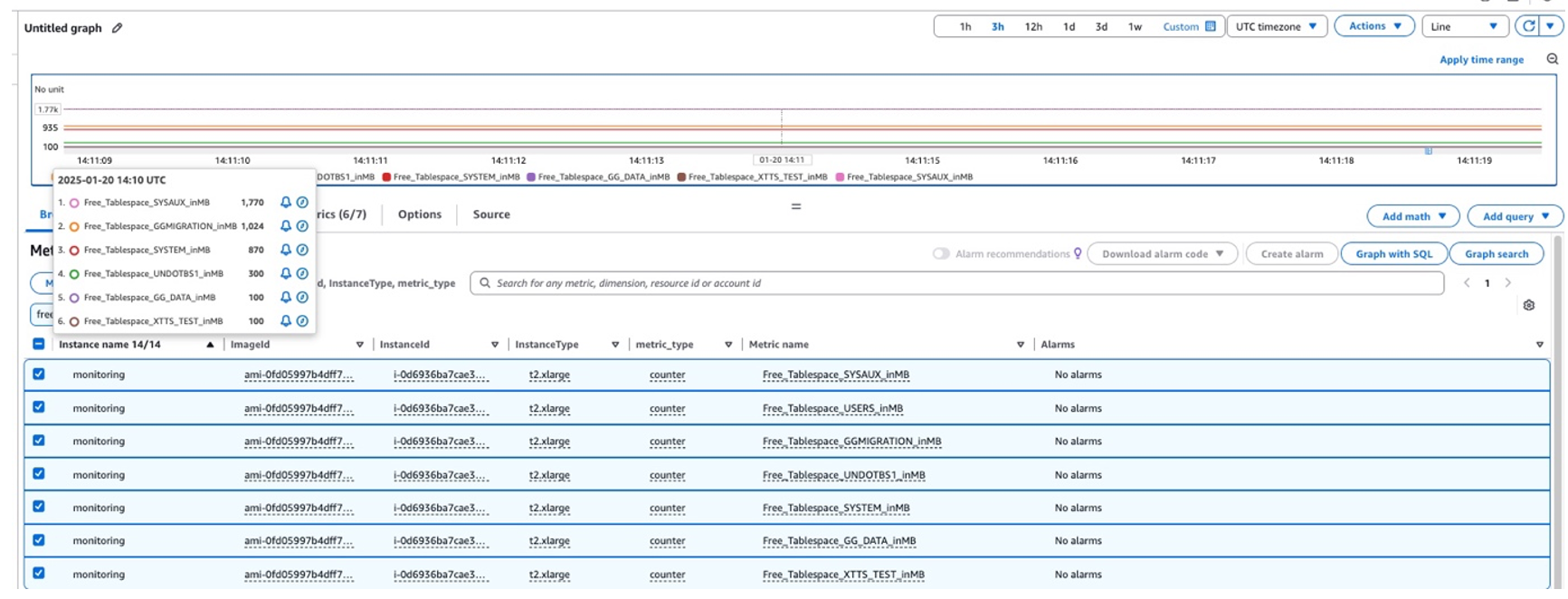The height and width of the screenshot is (599, 1568).
Task: Click the Graph with SQL button
Action: coord(1393,254)
